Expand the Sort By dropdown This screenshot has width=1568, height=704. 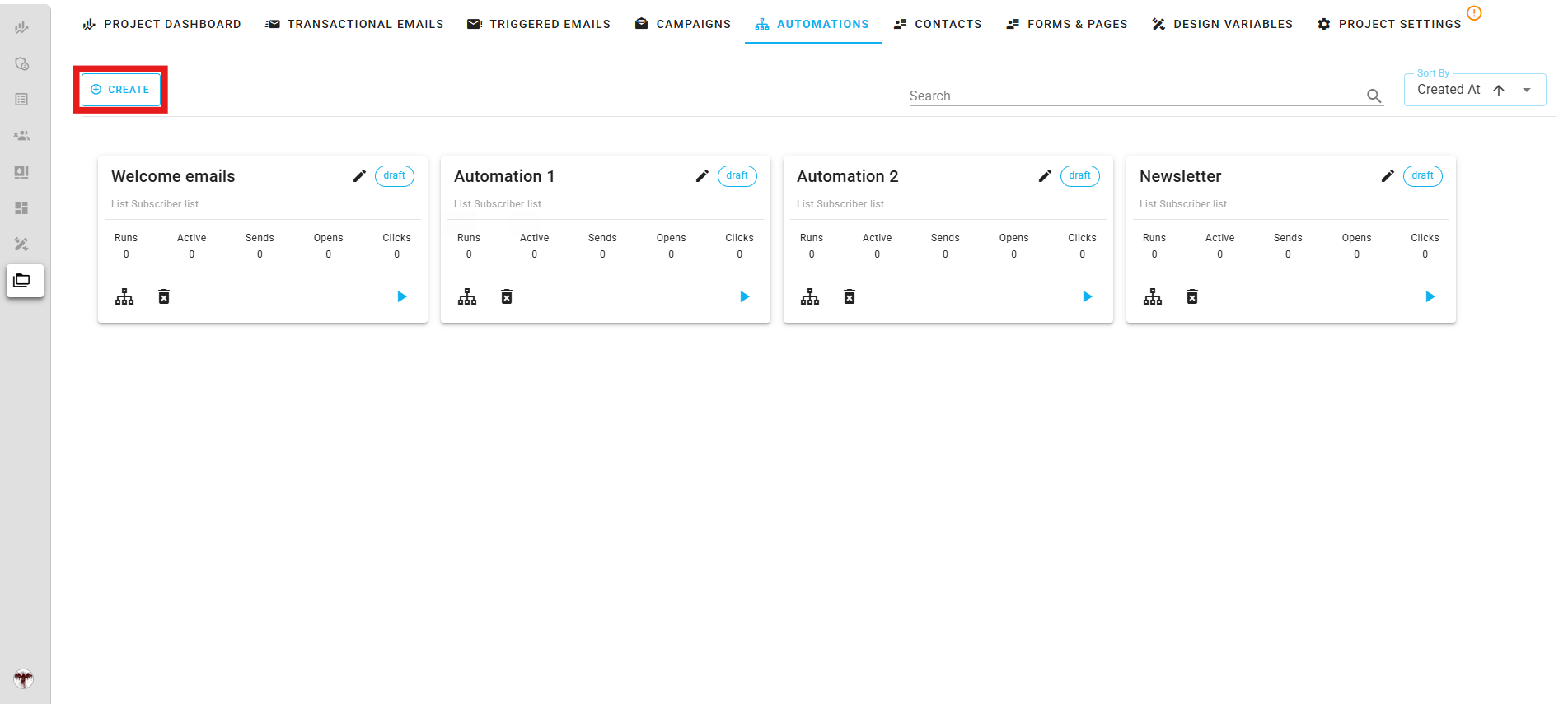point(1527,90)
